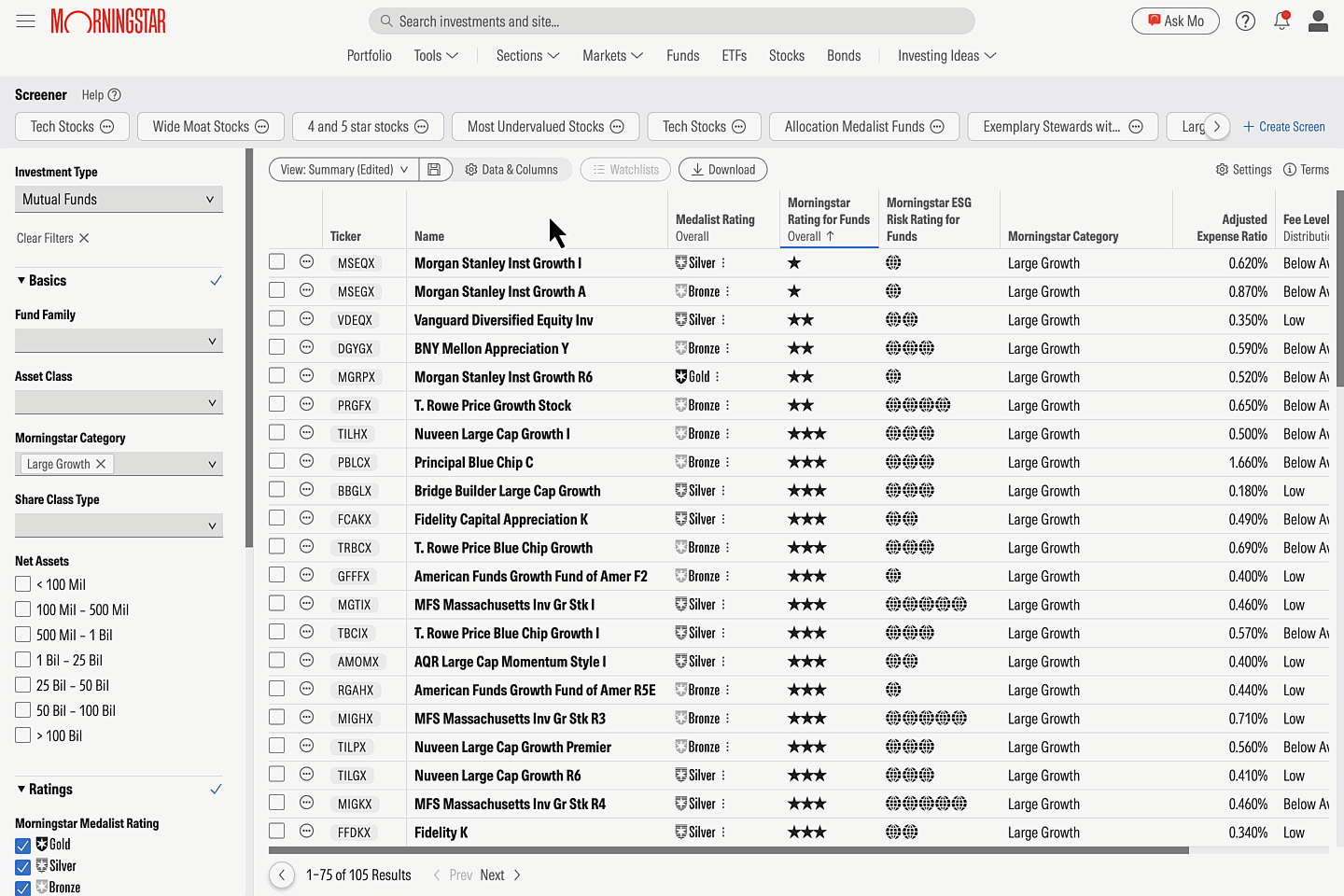Screen dimensions: 1344x896
Task: Select checkbox for FCAKX row
Action: pyautogui.click(x=276, y=518)
